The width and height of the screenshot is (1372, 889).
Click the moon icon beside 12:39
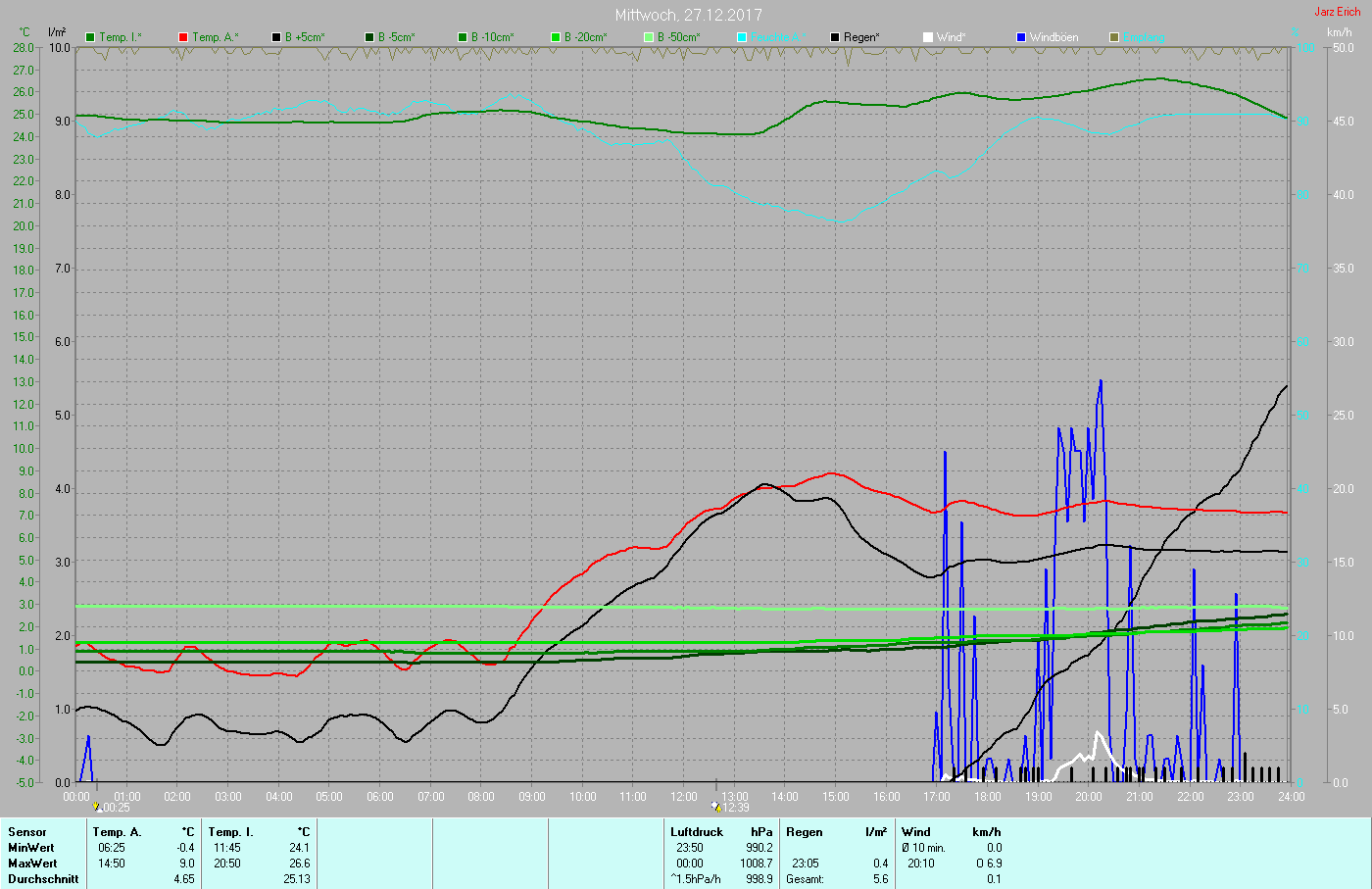click(716, 808)
